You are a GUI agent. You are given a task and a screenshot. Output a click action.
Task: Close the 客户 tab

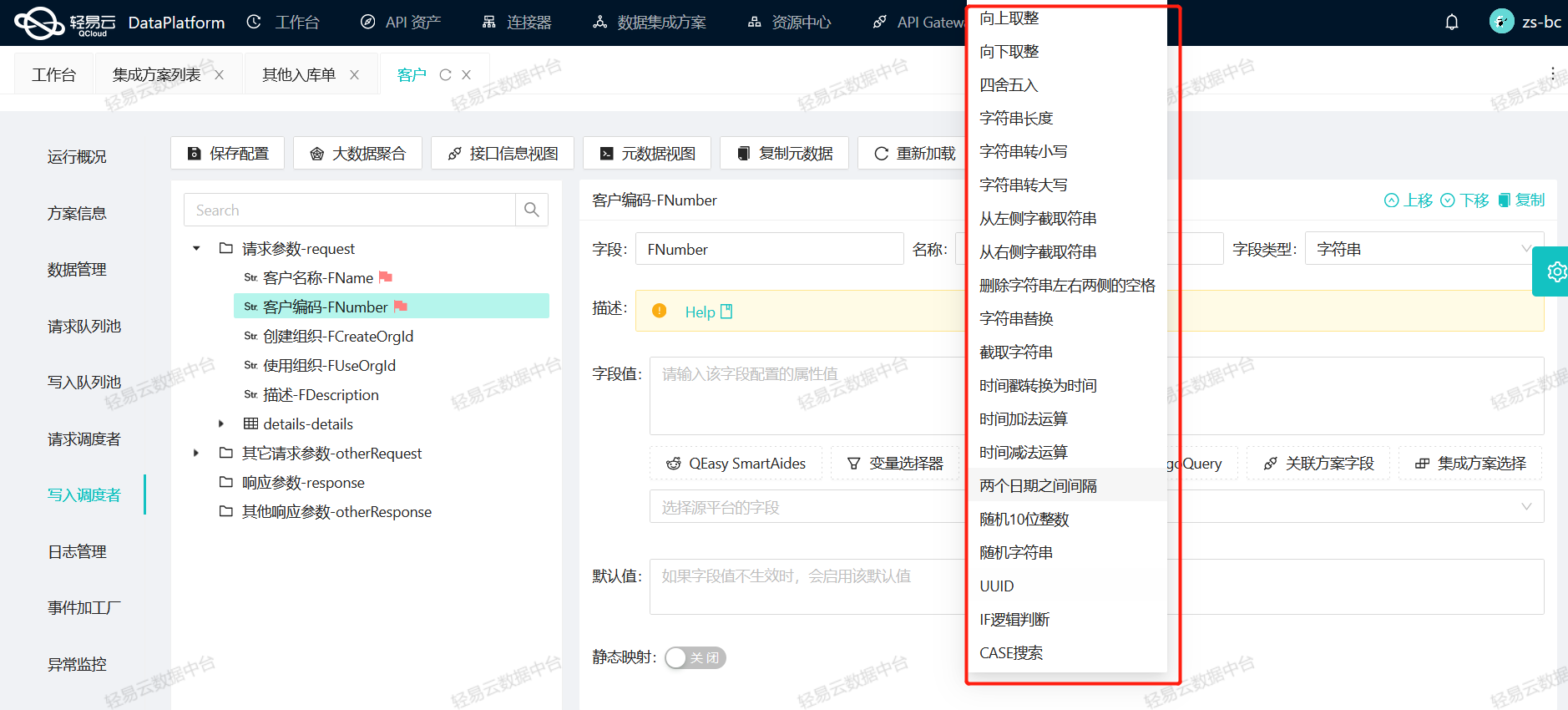pos(466,75)
